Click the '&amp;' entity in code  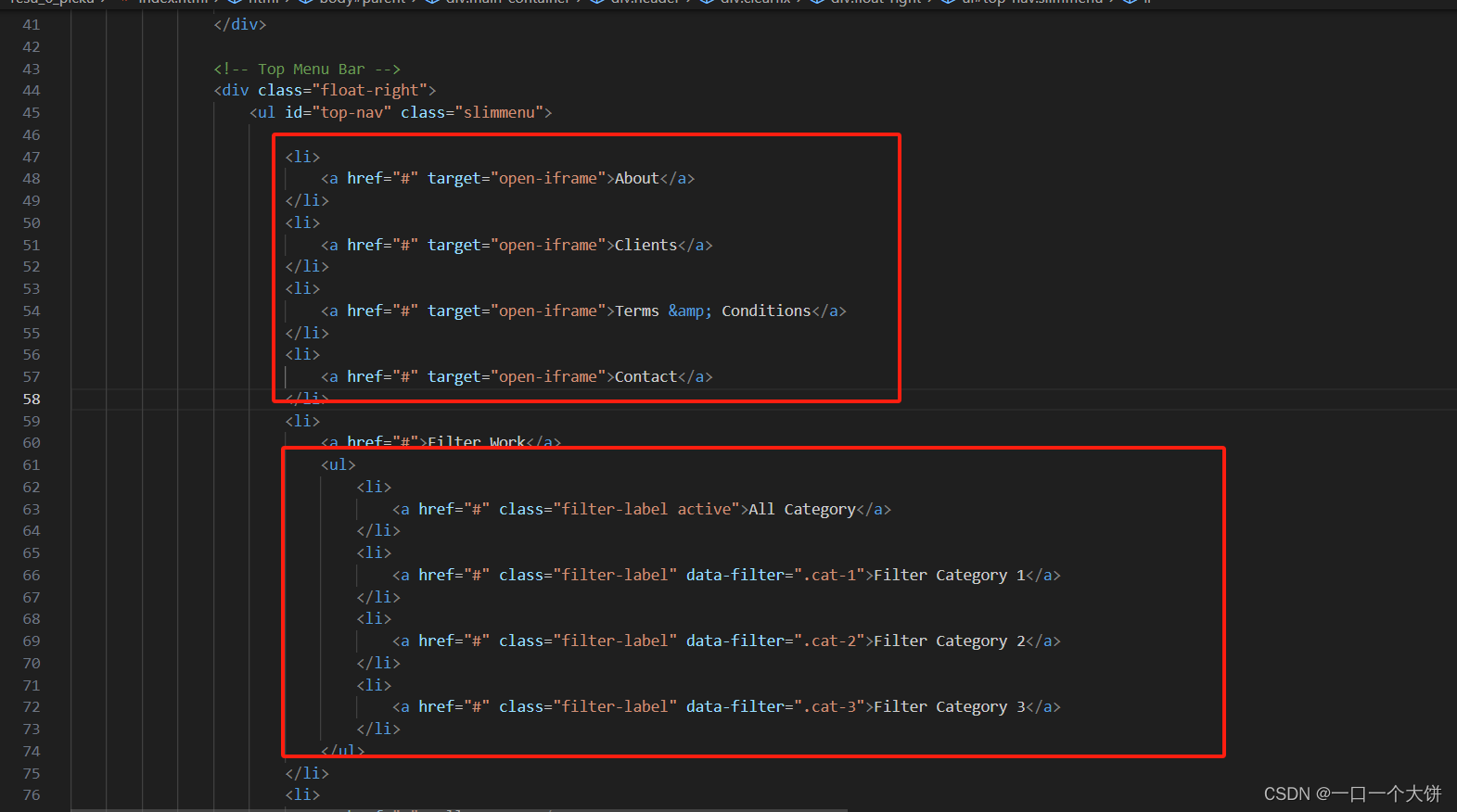(x=690, y=311)
